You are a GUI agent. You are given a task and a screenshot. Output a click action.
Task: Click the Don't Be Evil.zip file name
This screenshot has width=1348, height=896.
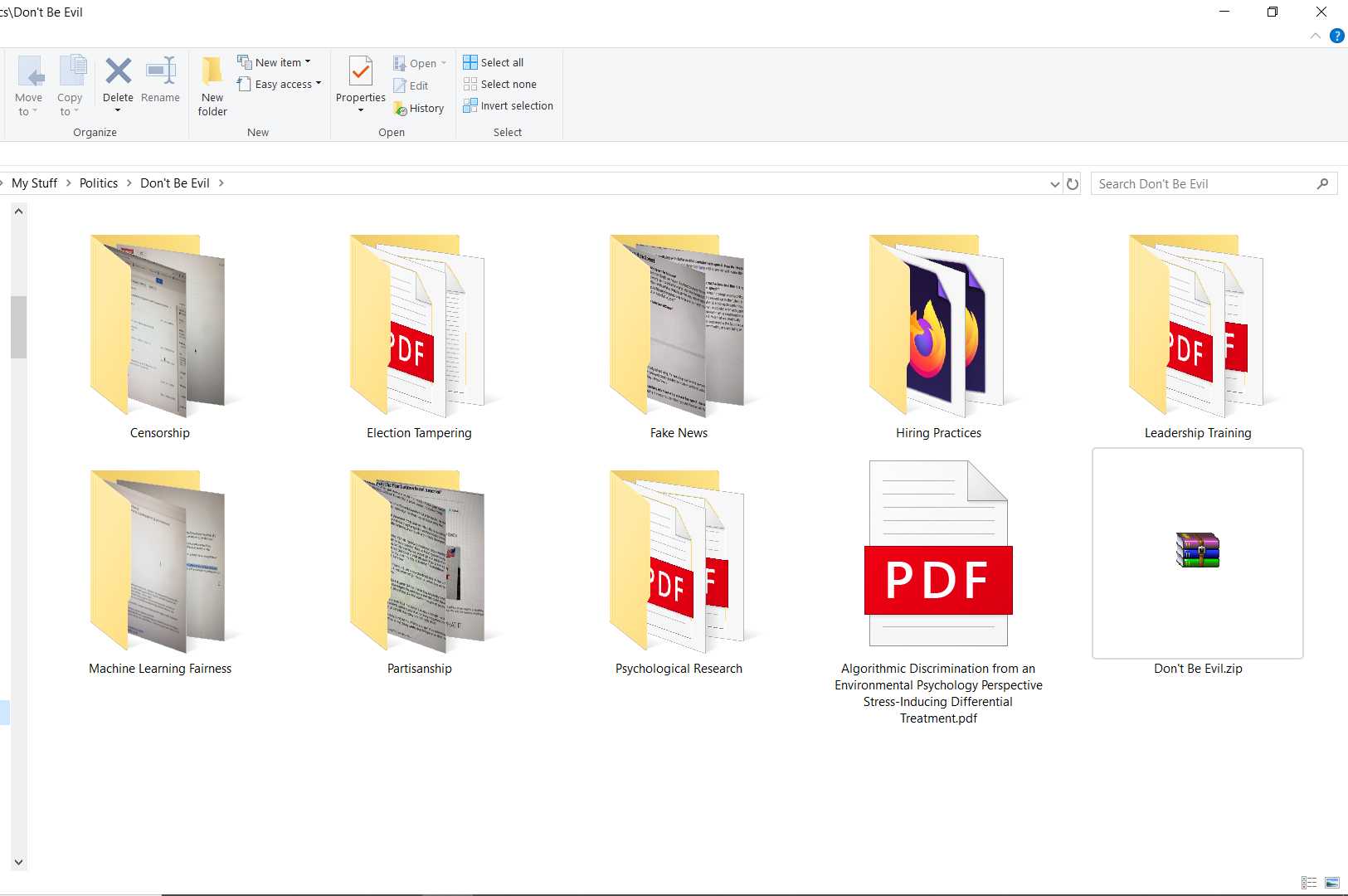click(x=1198, y=669)
